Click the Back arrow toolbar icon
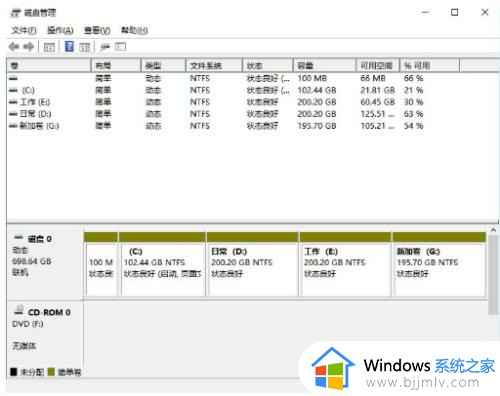The width and height of the screenshot is (500, 396). point(13,47)
